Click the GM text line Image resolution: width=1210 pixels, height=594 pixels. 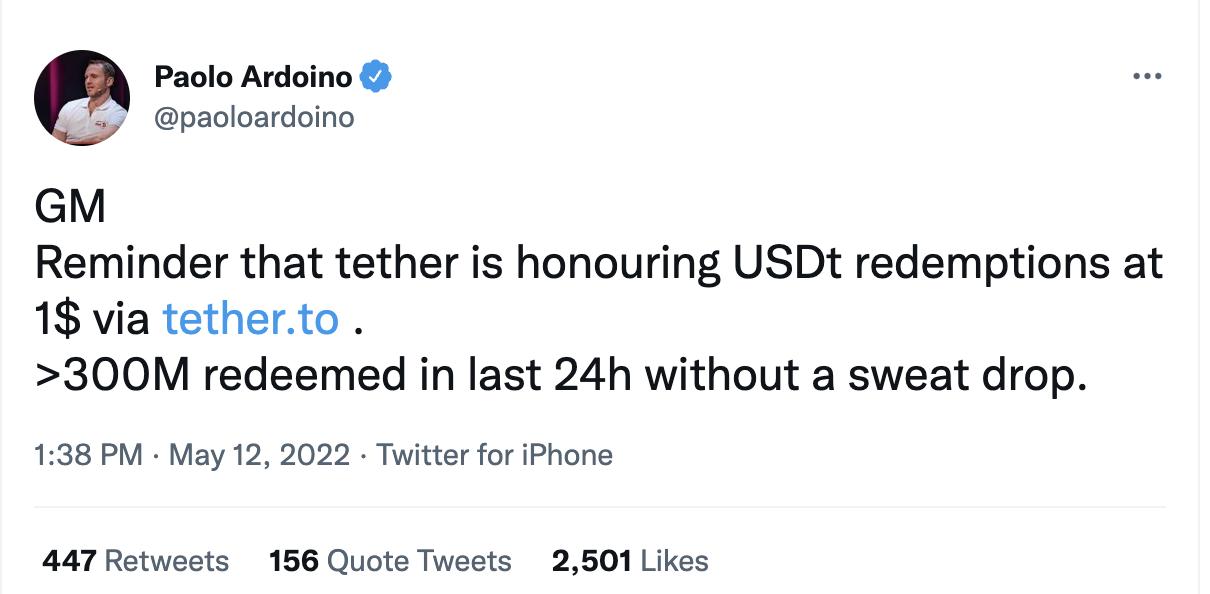[x=70, y=209]
